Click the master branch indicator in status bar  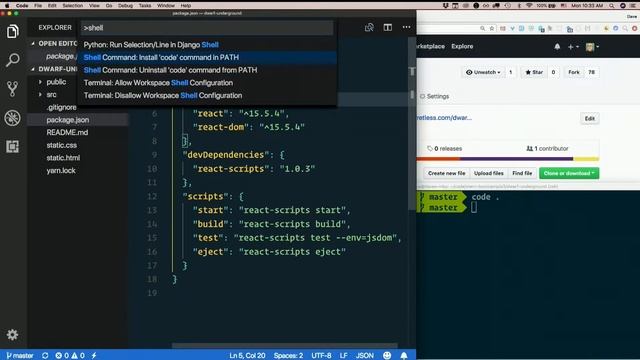pos(20,356)
